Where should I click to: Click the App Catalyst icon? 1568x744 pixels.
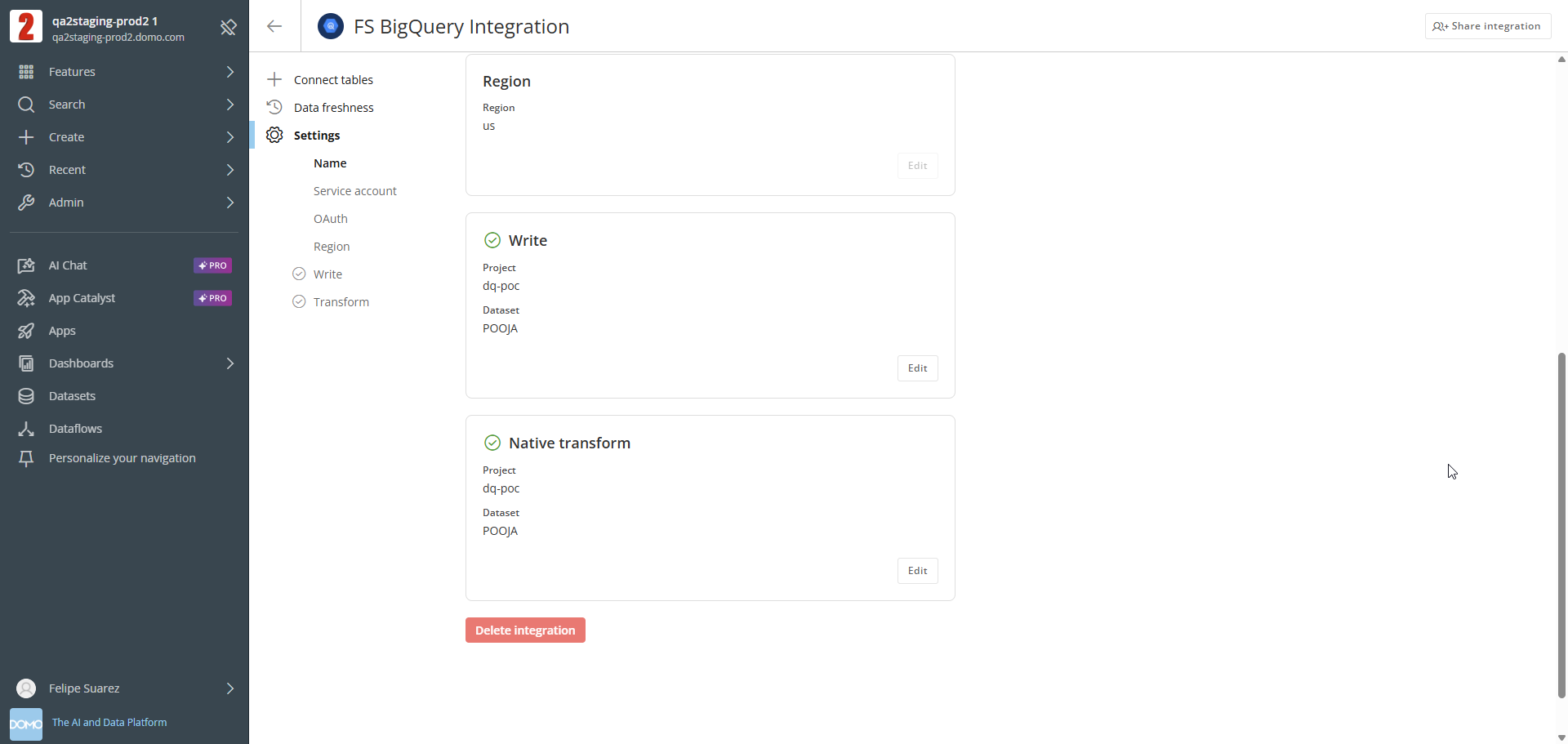[x=26, y=298]
